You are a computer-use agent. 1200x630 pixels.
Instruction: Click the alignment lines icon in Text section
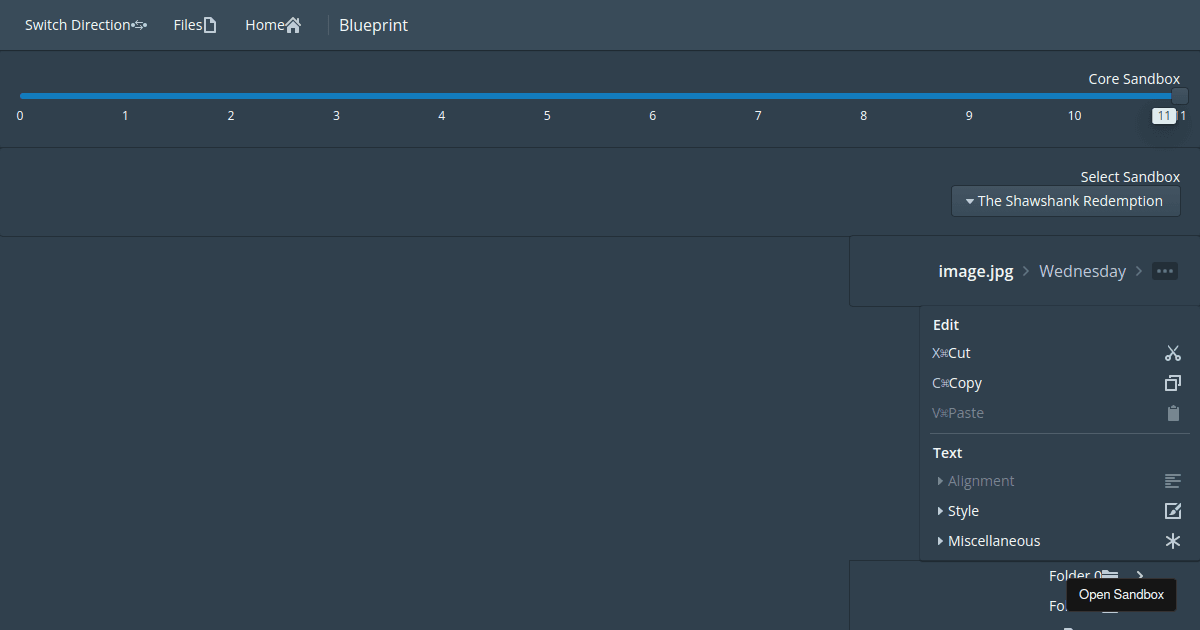point(1173,481)
